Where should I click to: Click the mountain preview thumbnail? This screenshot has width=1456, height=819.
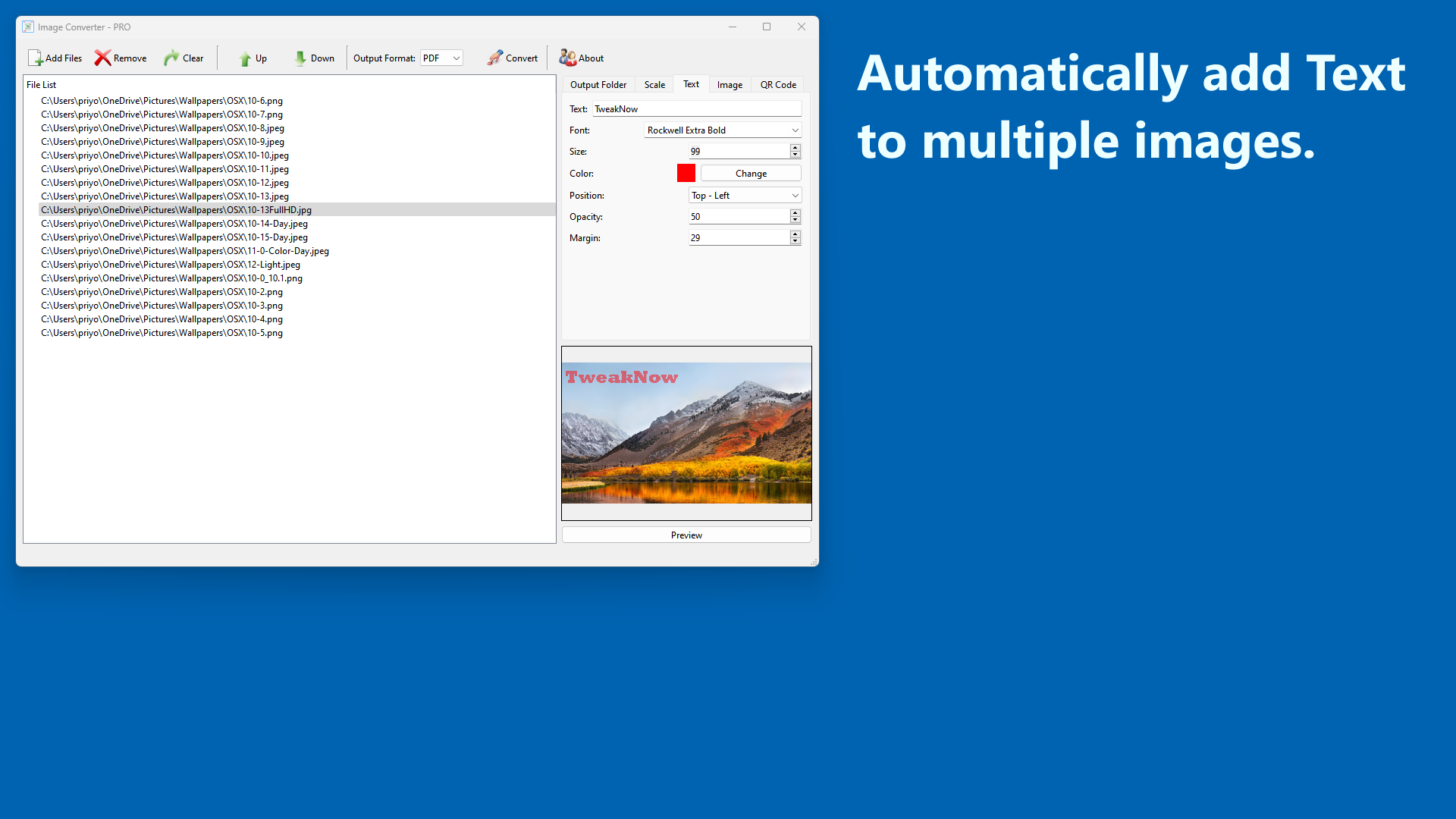coord(686,433)
